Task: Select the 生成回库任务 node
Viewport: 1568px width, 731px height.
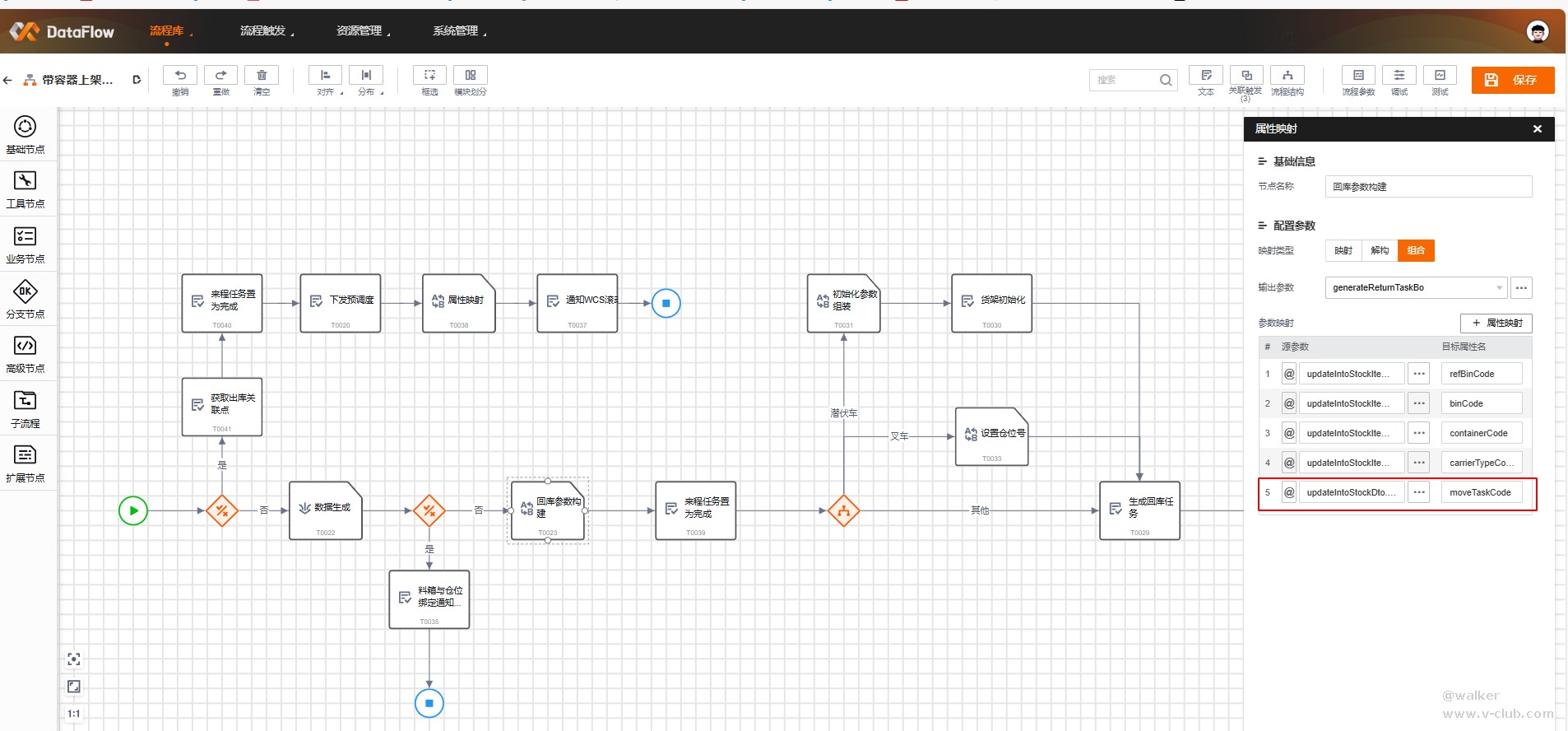Action: [1139, 510]
